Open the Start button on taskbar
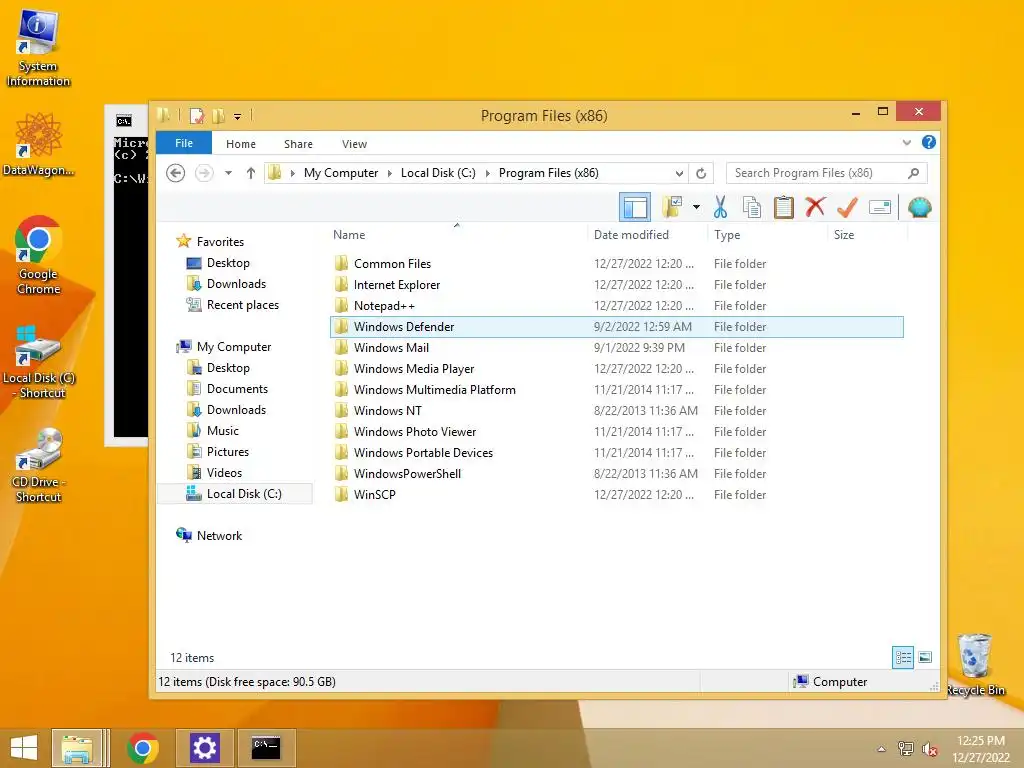Screen dimensions: 1024x768 tap(24, 748)
